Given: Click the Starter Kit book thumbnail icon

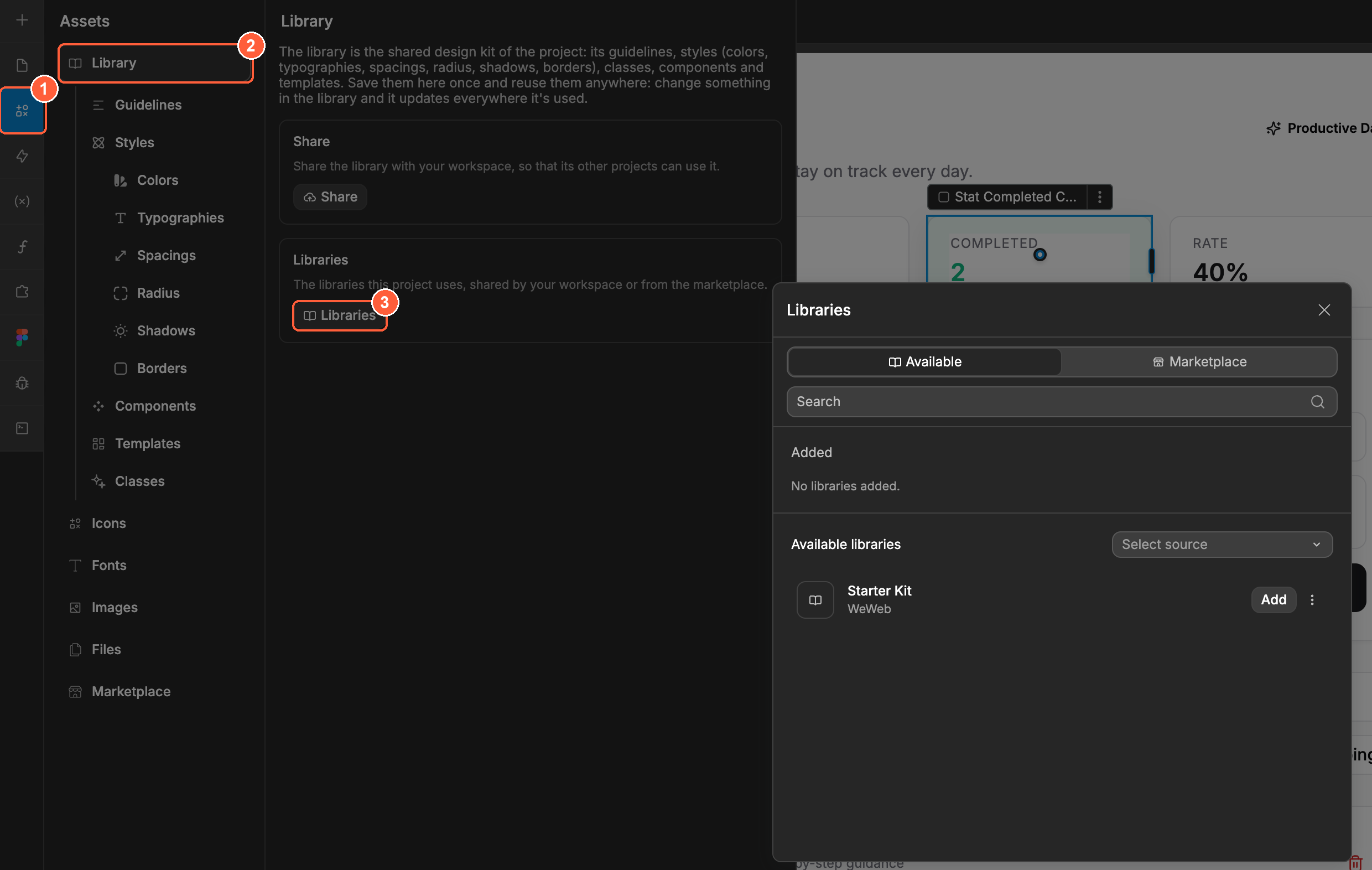Looking at the screenshot, I should [815, 600].
